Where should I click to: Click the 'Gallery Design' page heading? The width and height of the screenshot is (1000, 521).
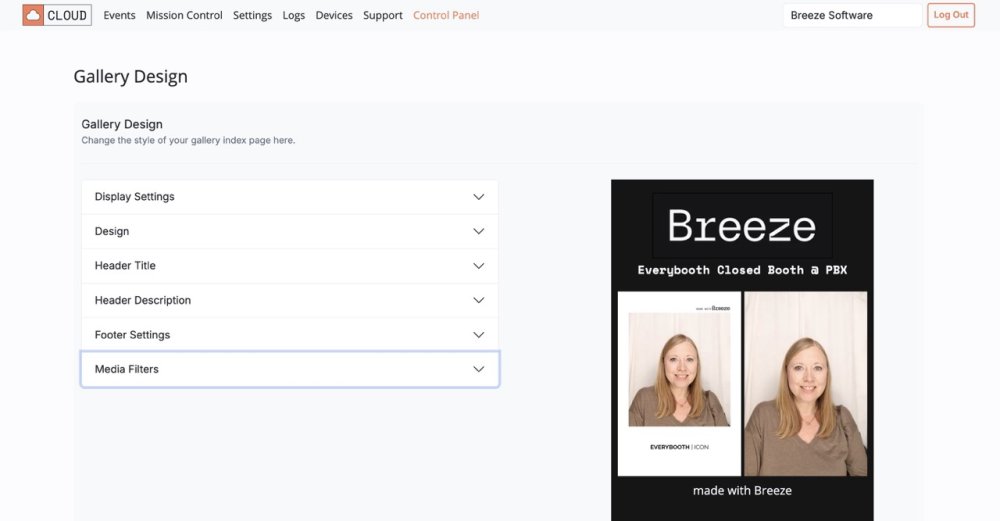tap(131, 77)
